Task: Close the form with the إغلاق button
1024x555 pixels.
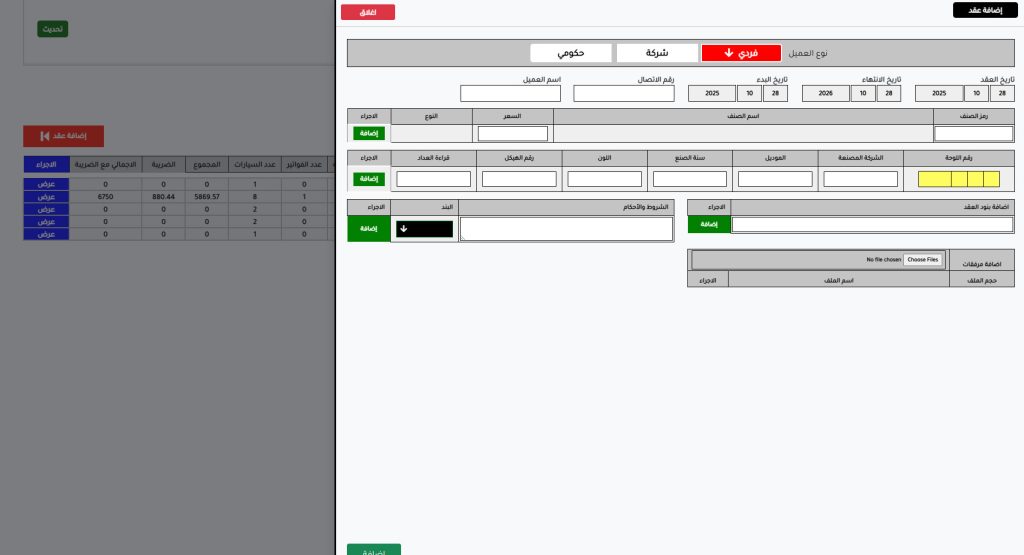Action: 368,13
